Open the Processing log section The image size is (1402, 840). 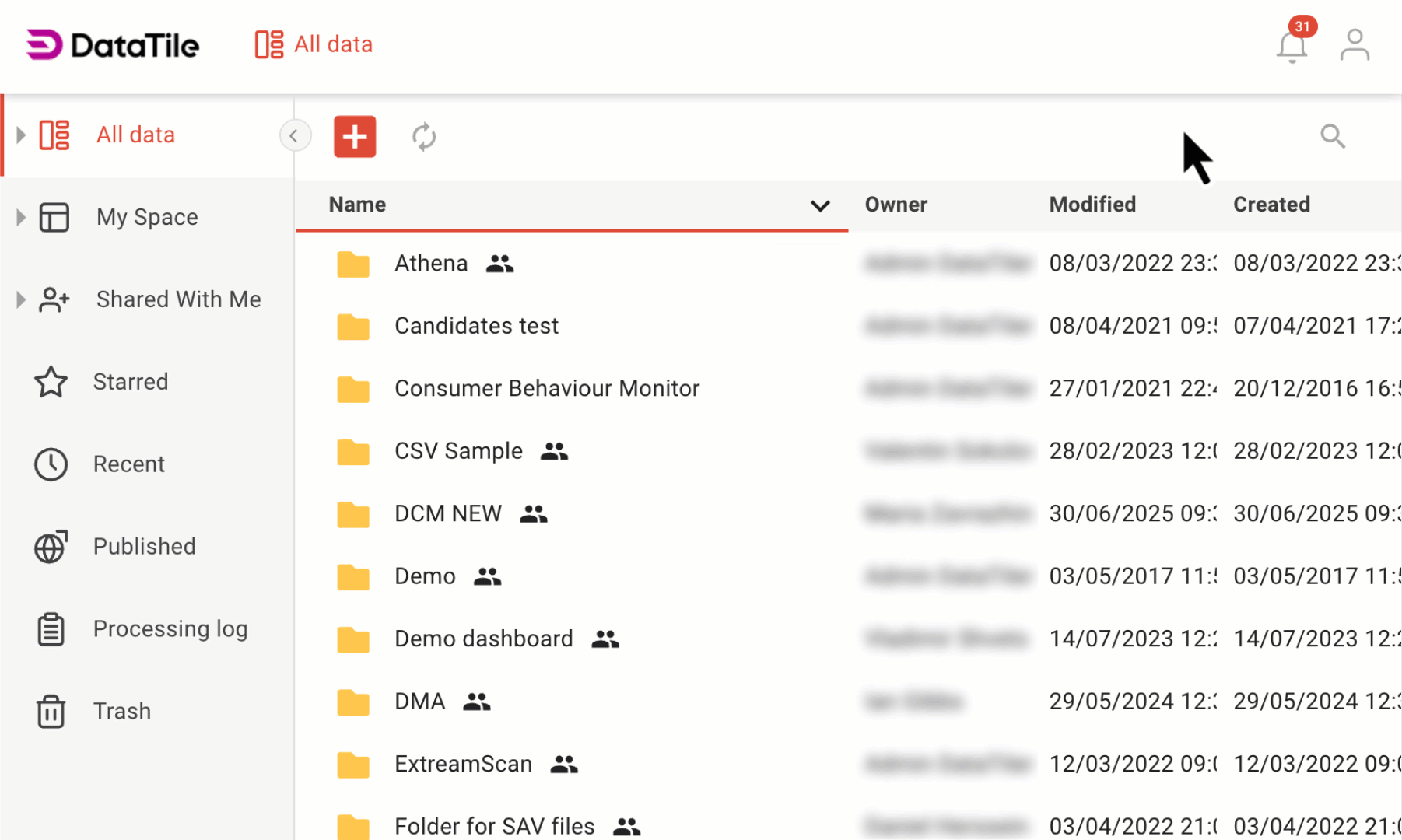[x=170, y=628]
